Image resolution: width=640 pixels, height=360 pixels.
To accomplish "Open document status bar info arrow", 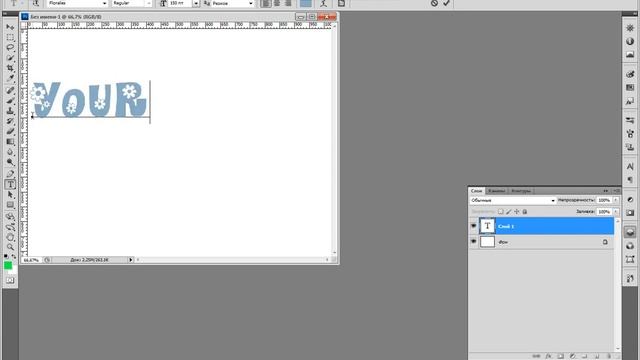I will coord(131,260).
